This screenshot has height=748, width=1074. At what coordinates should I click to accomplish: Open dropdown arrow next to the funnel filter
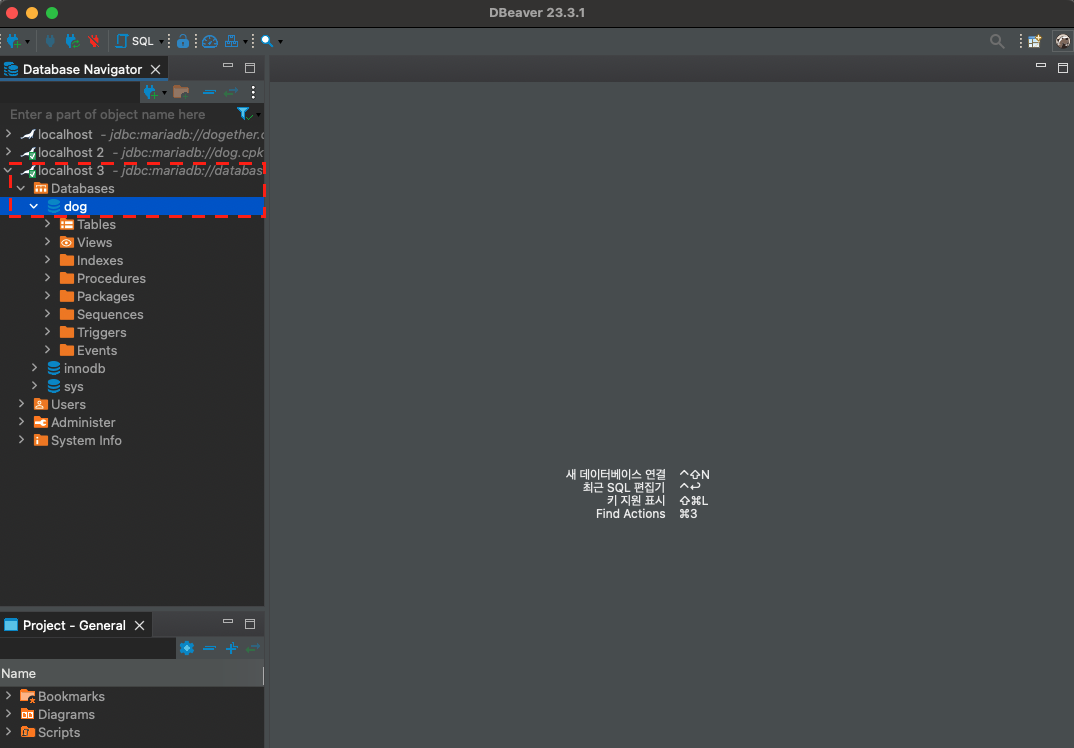tap(258, 114)
